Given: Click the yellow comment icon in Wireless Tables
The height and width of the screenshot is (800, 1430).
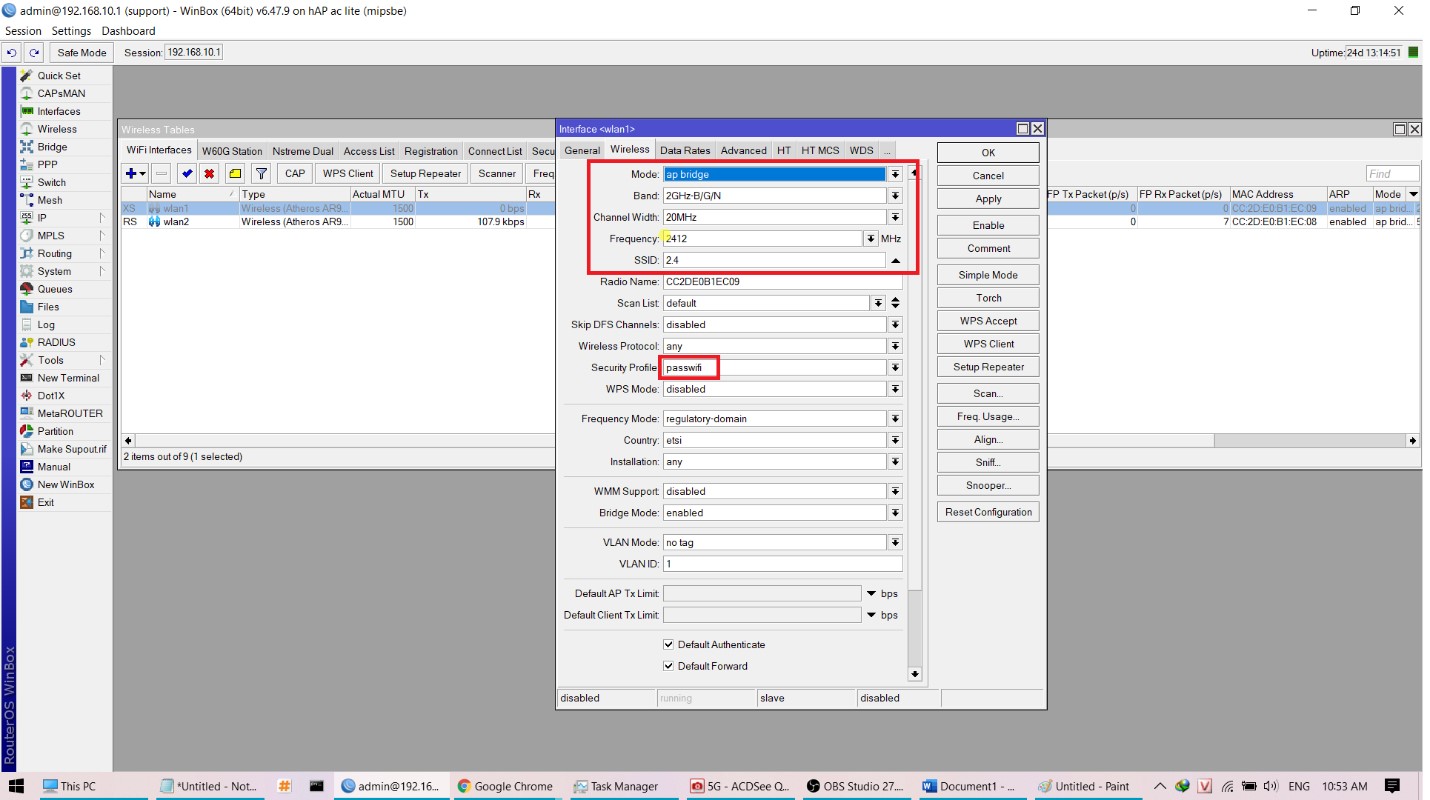Looking at the screenshot, I should (235, 173).
